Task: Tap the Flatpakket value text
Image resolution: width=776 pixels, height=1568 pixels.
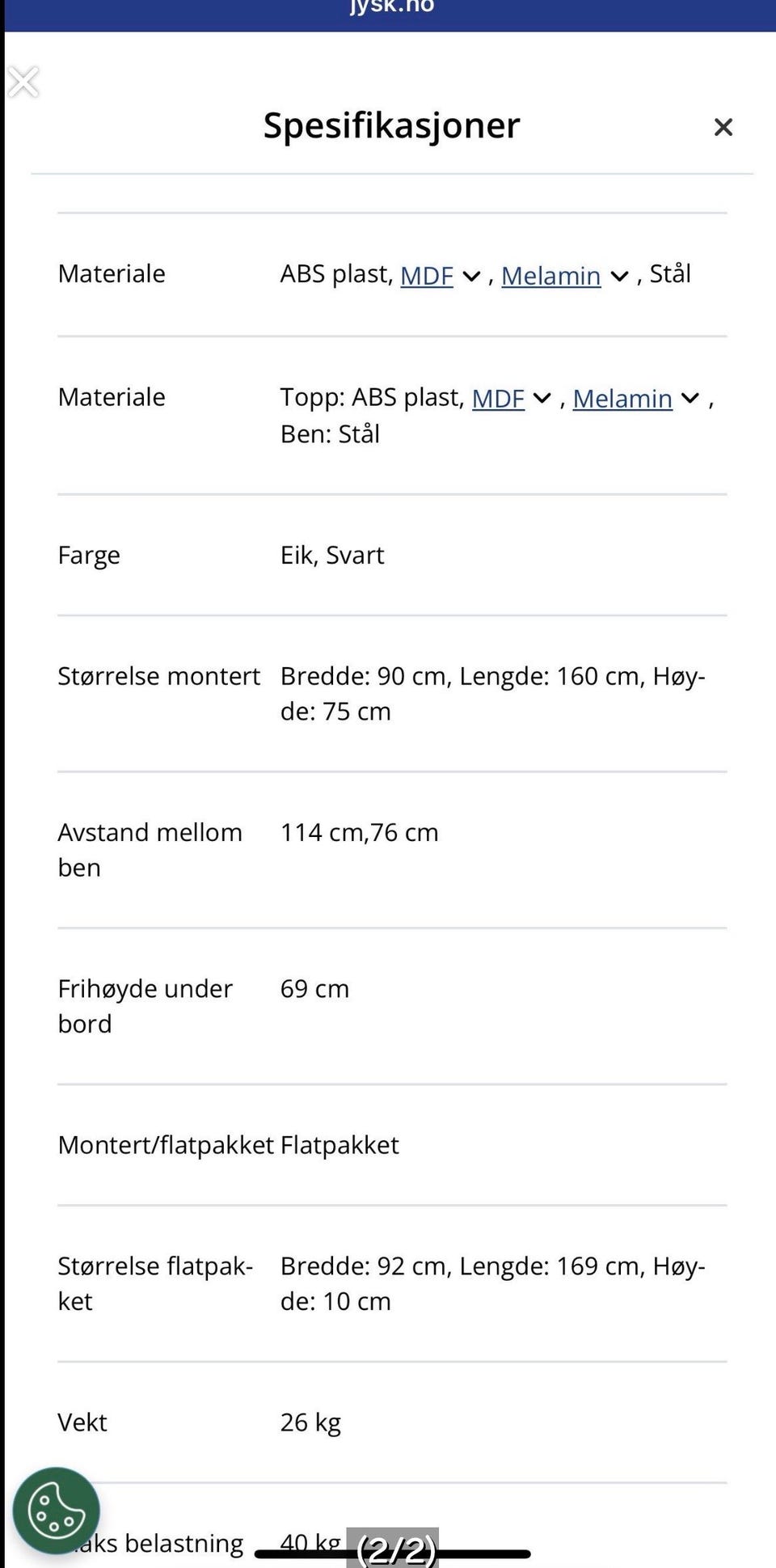Action: point(339,1145)
